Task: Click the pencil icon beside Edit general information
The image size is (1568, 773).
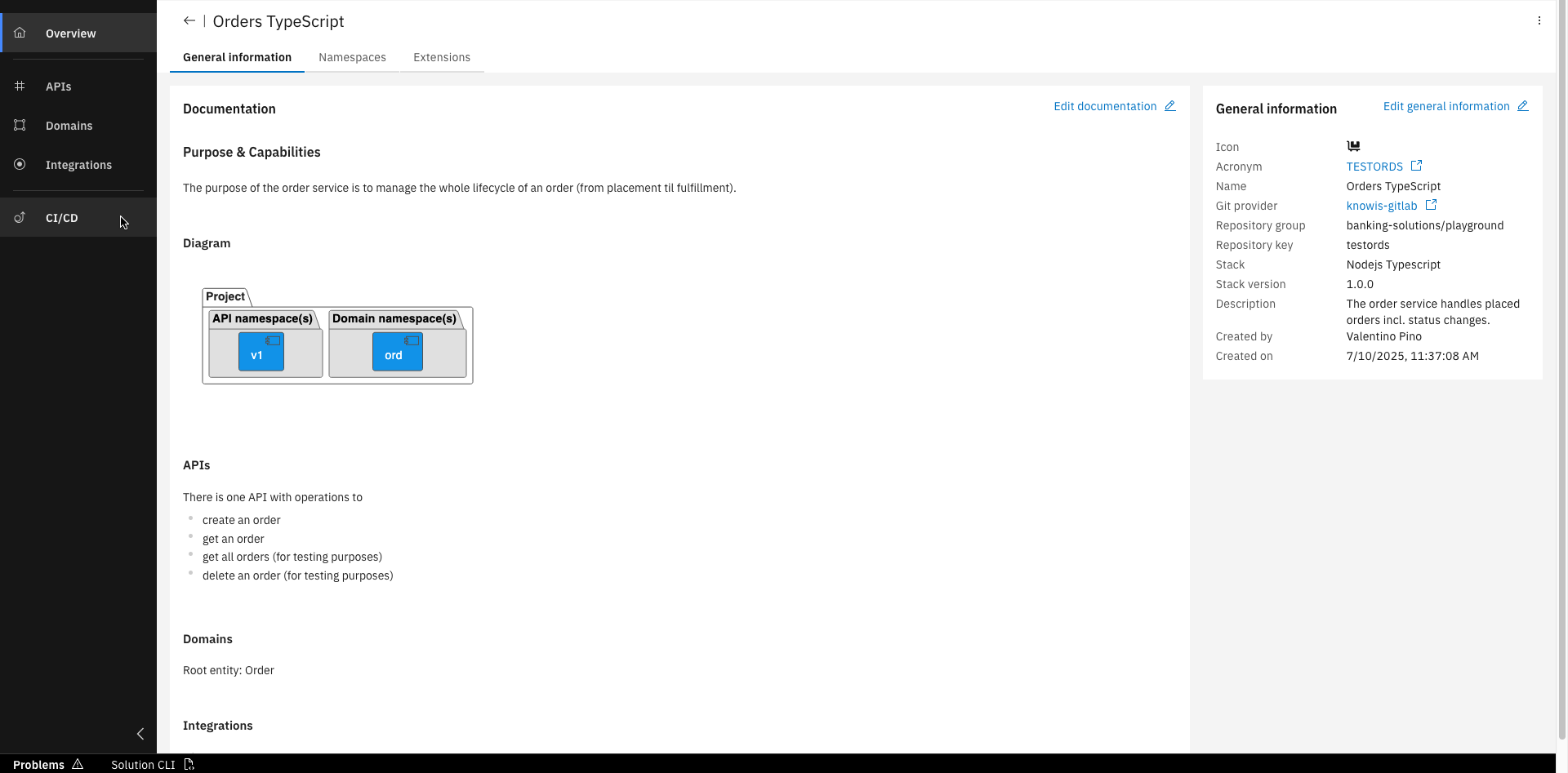Action: click(x=1523, y=105)
